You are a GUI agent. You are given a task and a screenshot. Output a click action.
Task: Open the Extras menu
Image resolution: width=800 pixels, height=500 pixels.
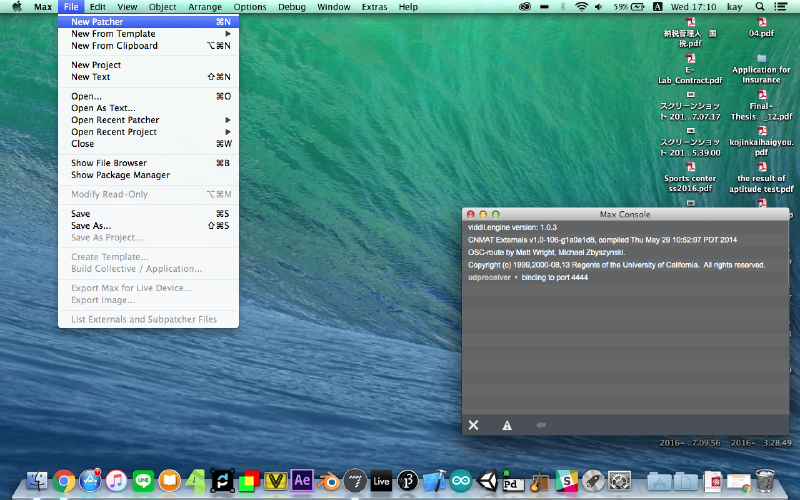coord(374,7)
